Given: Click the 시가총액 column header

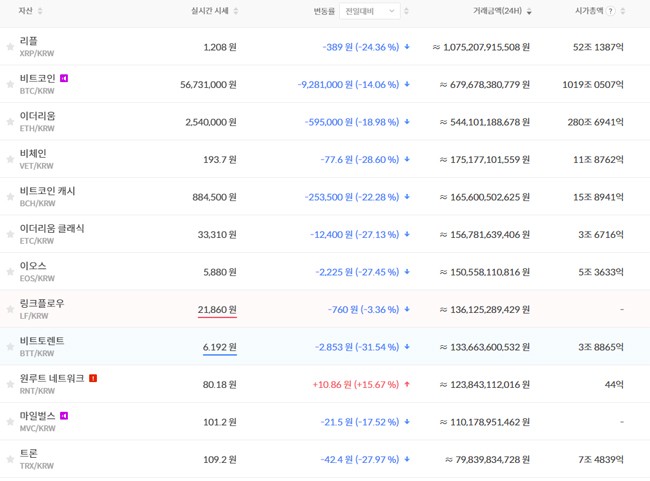Looking at the screenshot, I should point(589,11).
